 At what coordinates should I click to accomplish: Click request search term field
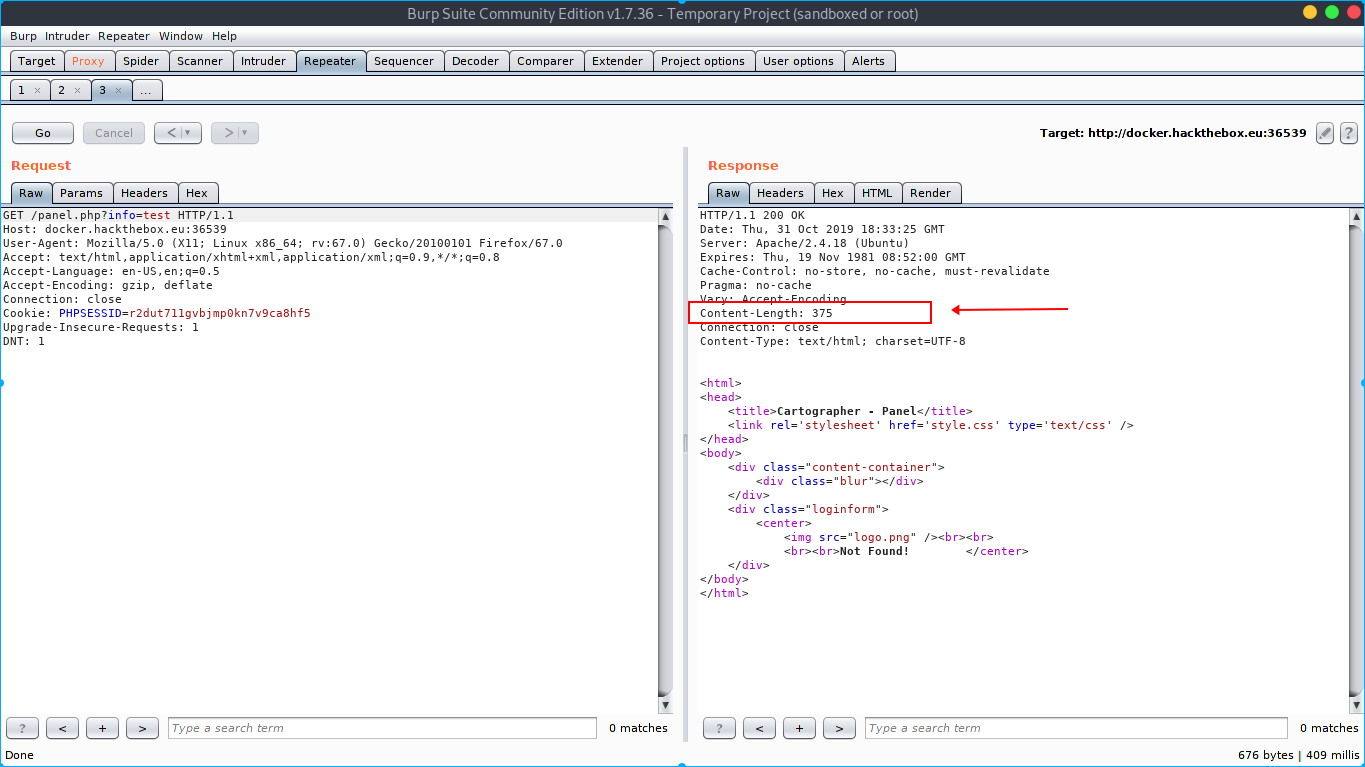[382, 728]
